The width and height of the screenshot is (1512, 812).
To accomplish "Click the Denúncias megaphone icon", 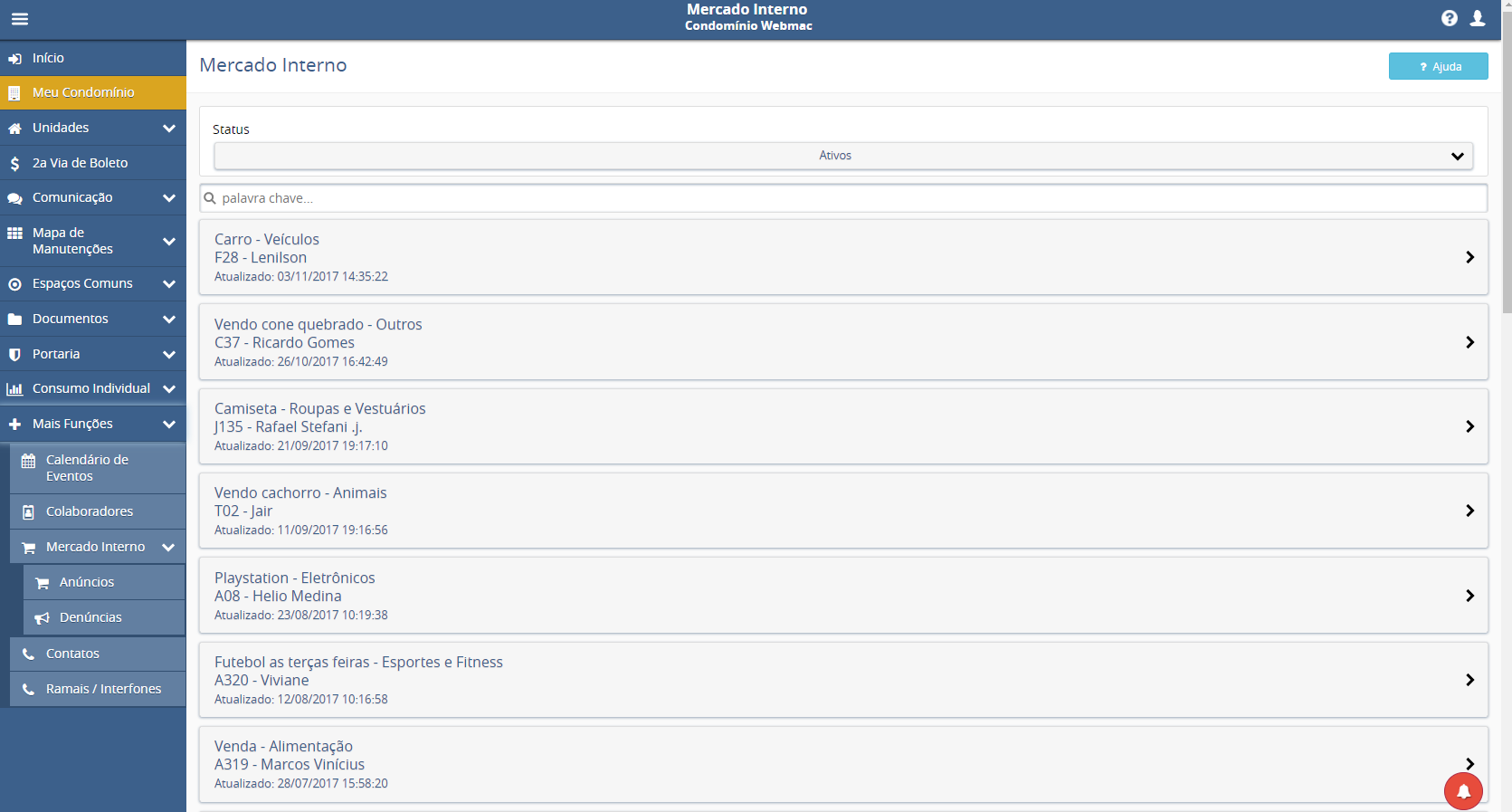I will [42, 618].
